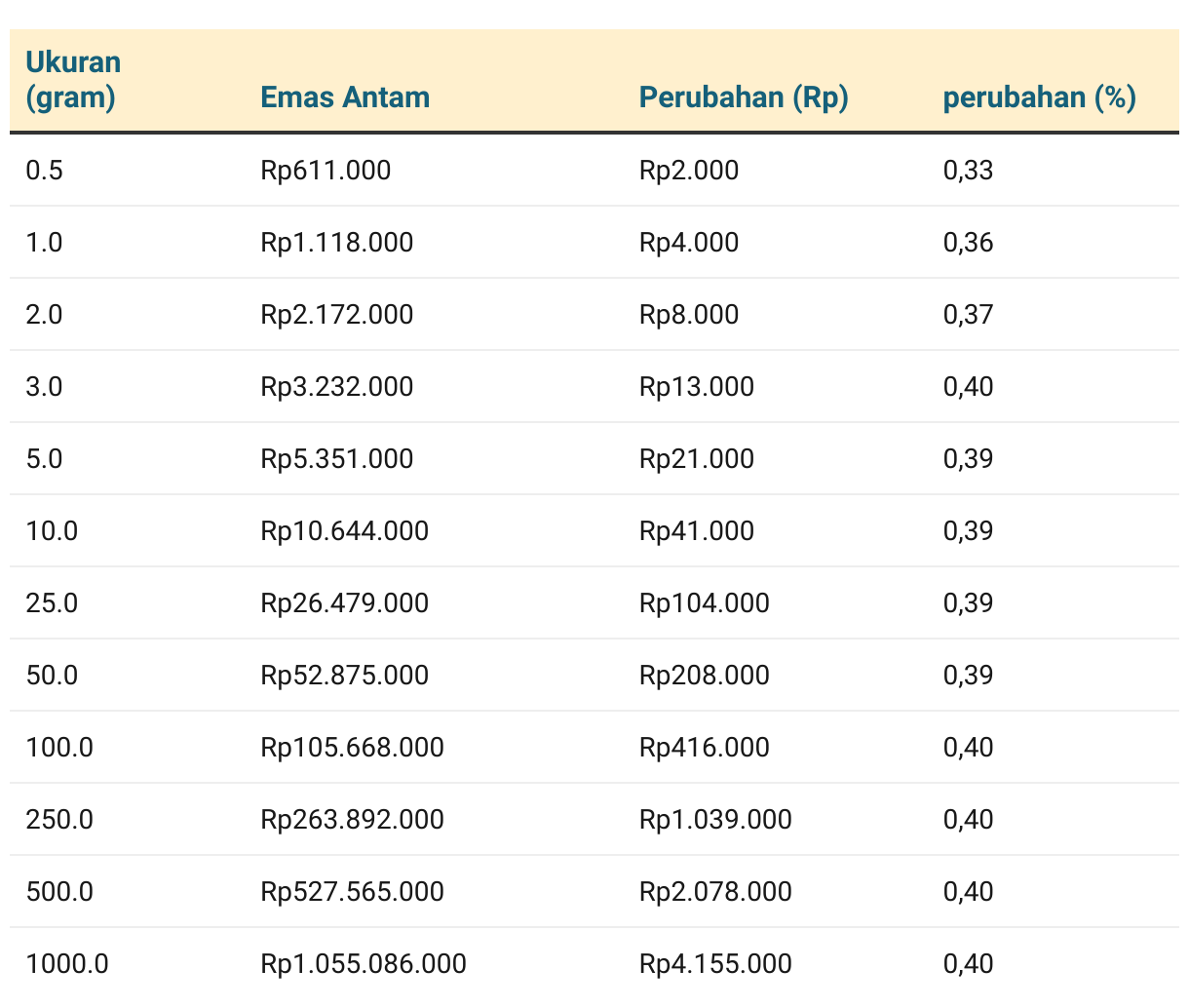Select the Rp10.644.000 price cell
The height and width of the screenshot is (1008, 1189).
345,531
